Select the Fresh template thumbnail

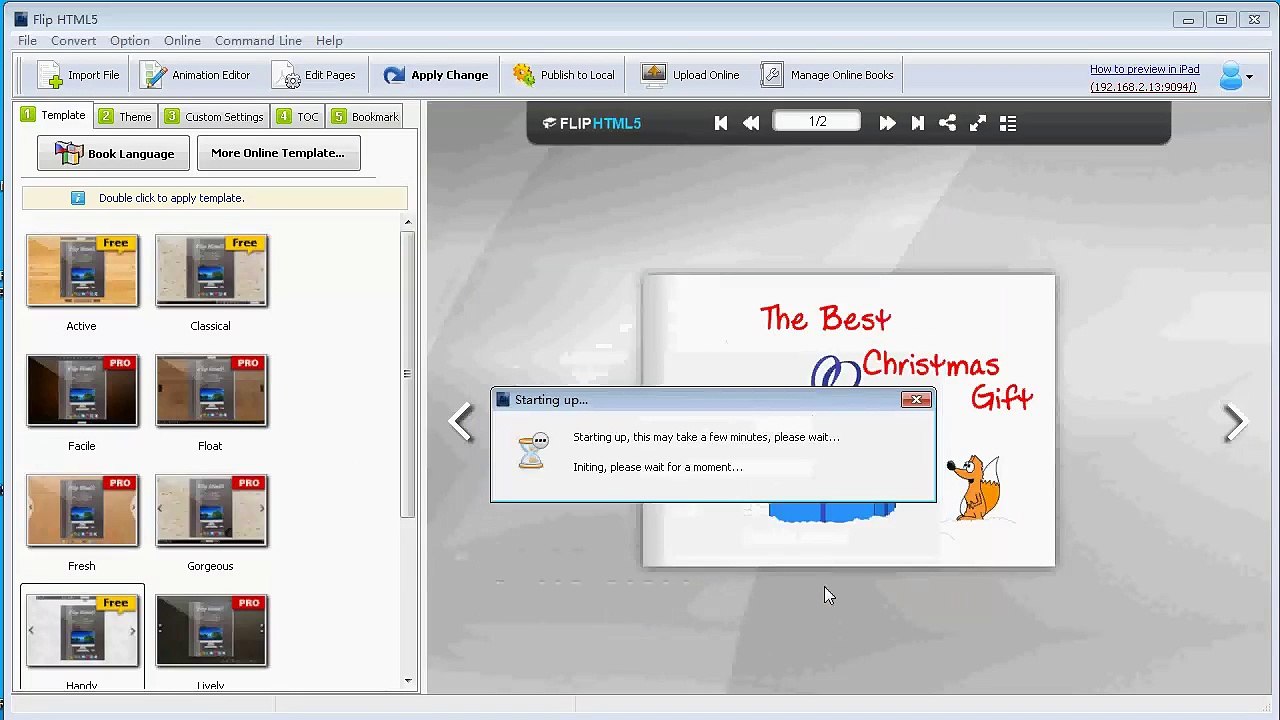coord(82,511)
